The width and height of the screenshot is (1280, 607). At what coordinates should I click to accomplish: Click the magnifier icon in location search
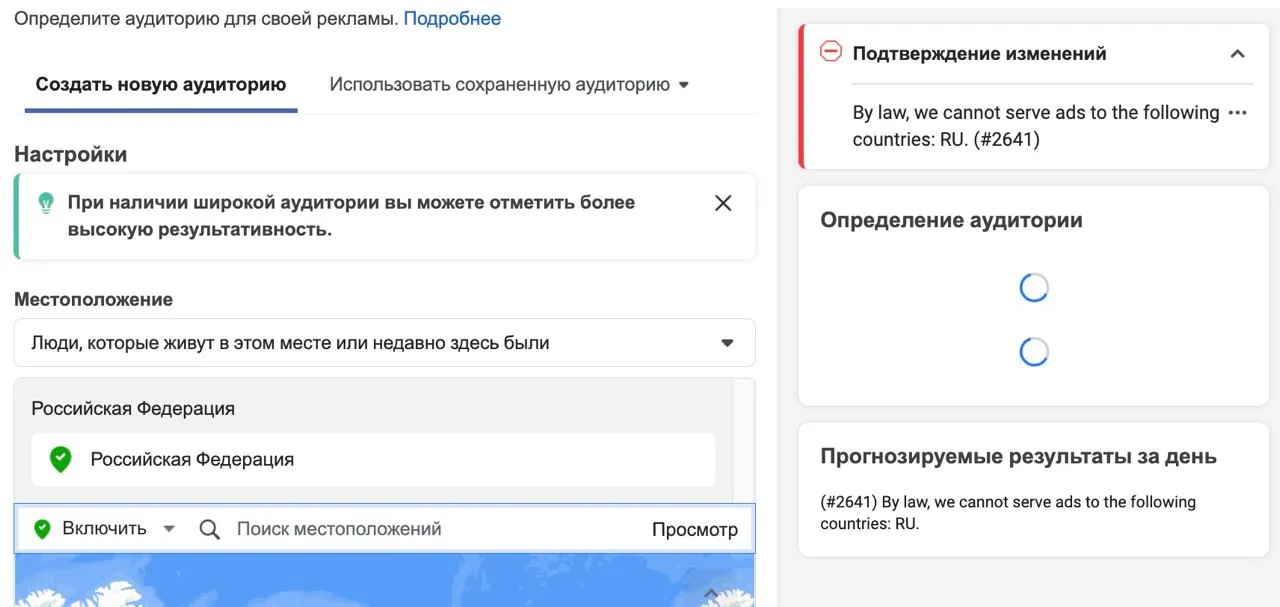coord(209,529)
